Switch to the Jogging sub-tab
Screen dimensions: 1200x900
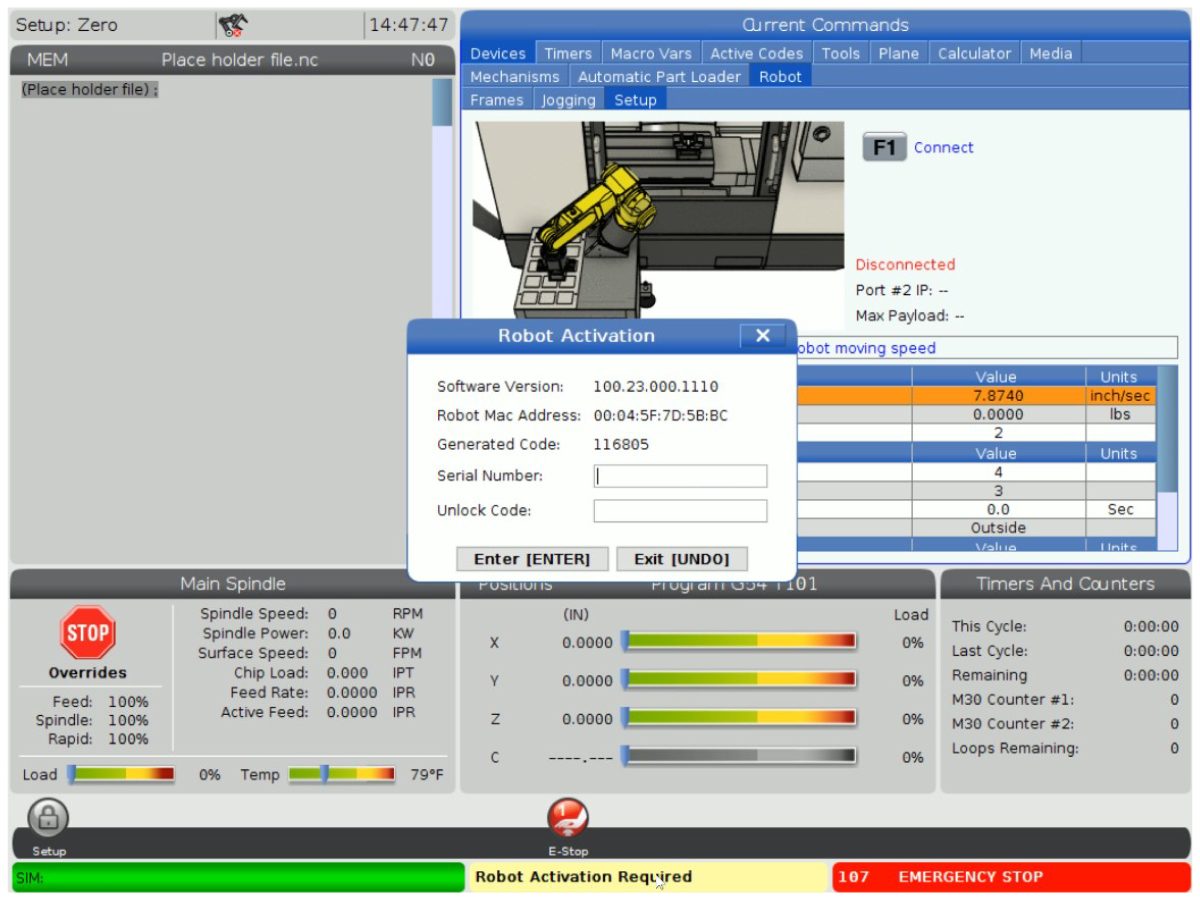[568, 100]
